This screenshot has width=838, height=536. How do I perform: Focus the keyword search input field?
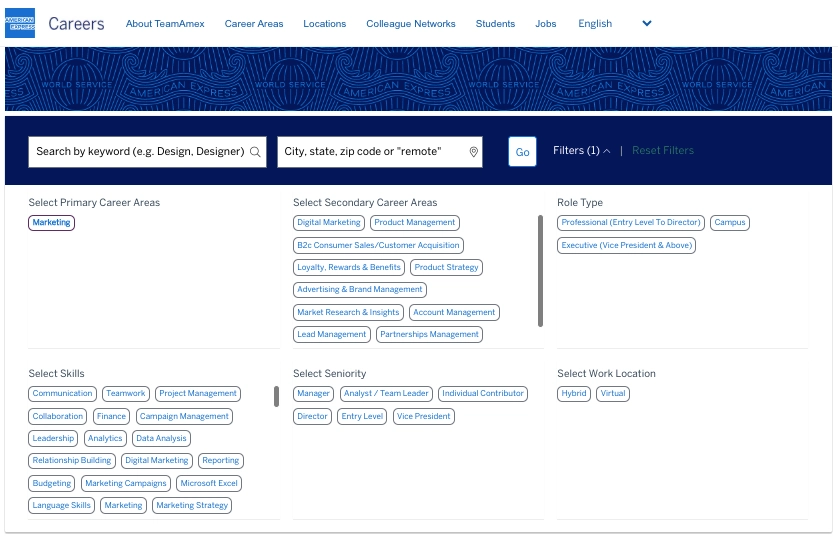(140, 152)
